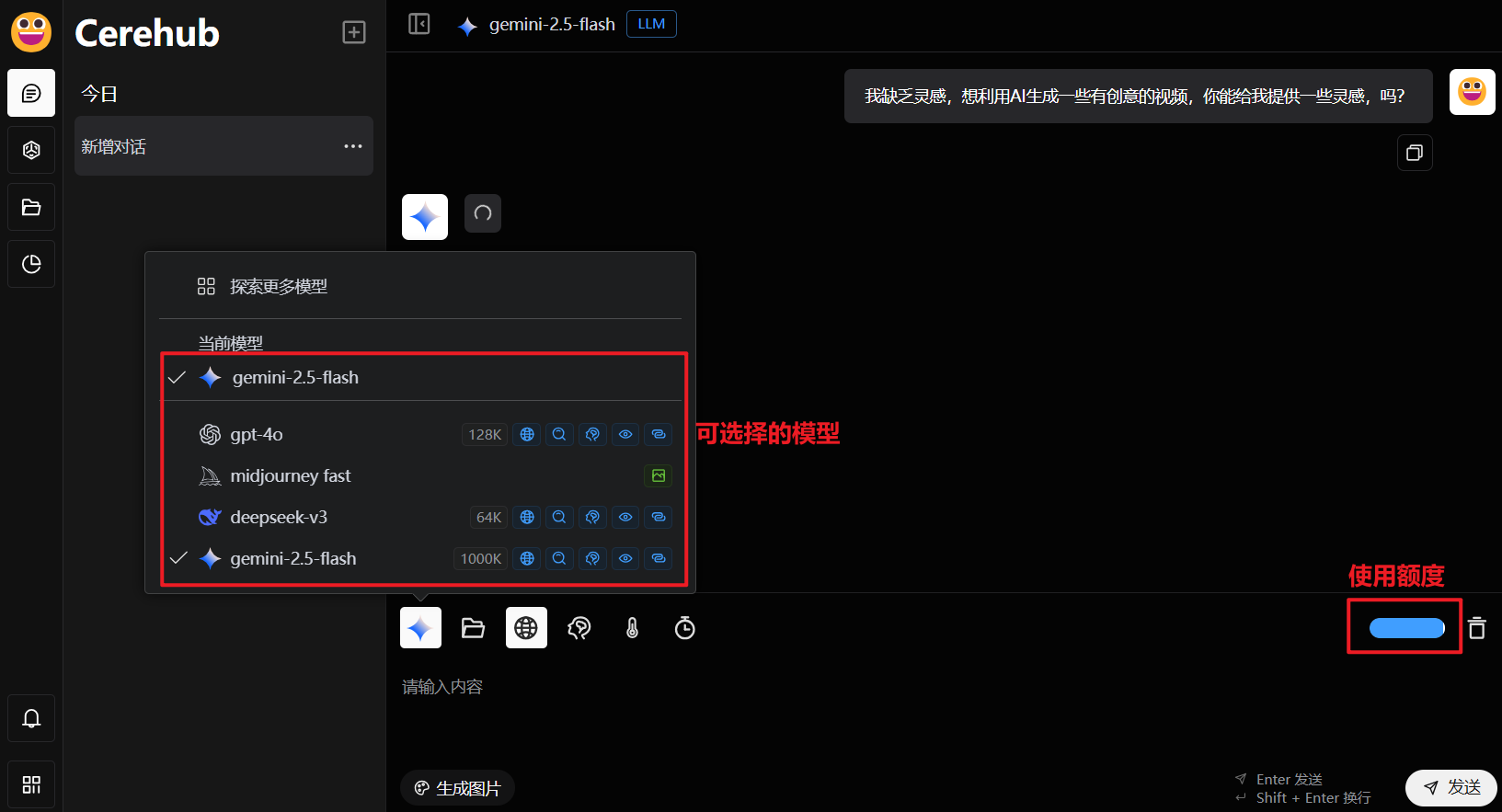Click image generation icon on midjourney fast
This screenshot has width=1502, height=812.
click(x=659, y=475)
